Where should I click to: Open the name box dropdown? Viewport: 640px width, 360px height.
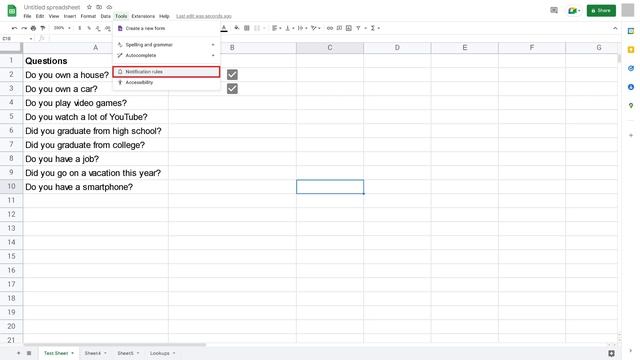coord(31,38)
